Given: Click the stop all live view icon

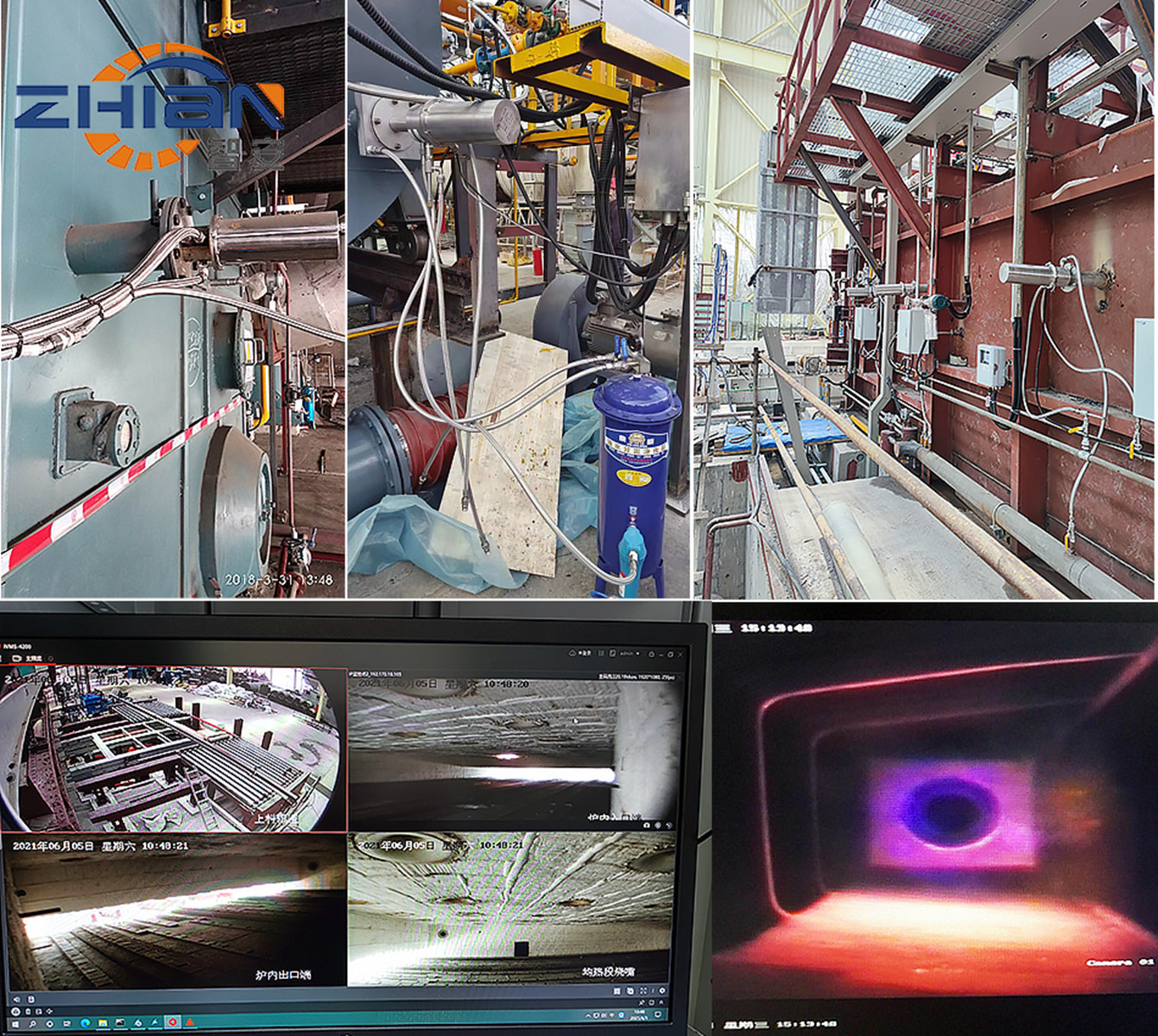Looking at the screenshot, I should click(x=18, y=999).
